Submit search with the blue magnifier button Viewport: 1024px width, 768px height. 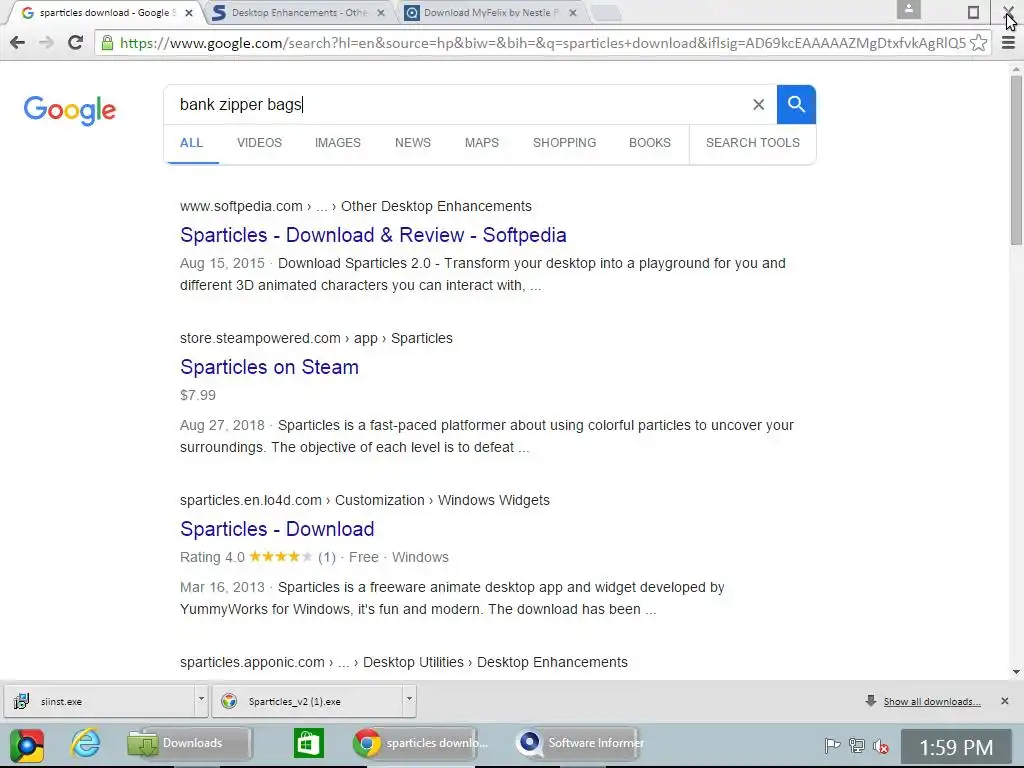point(796,104)
